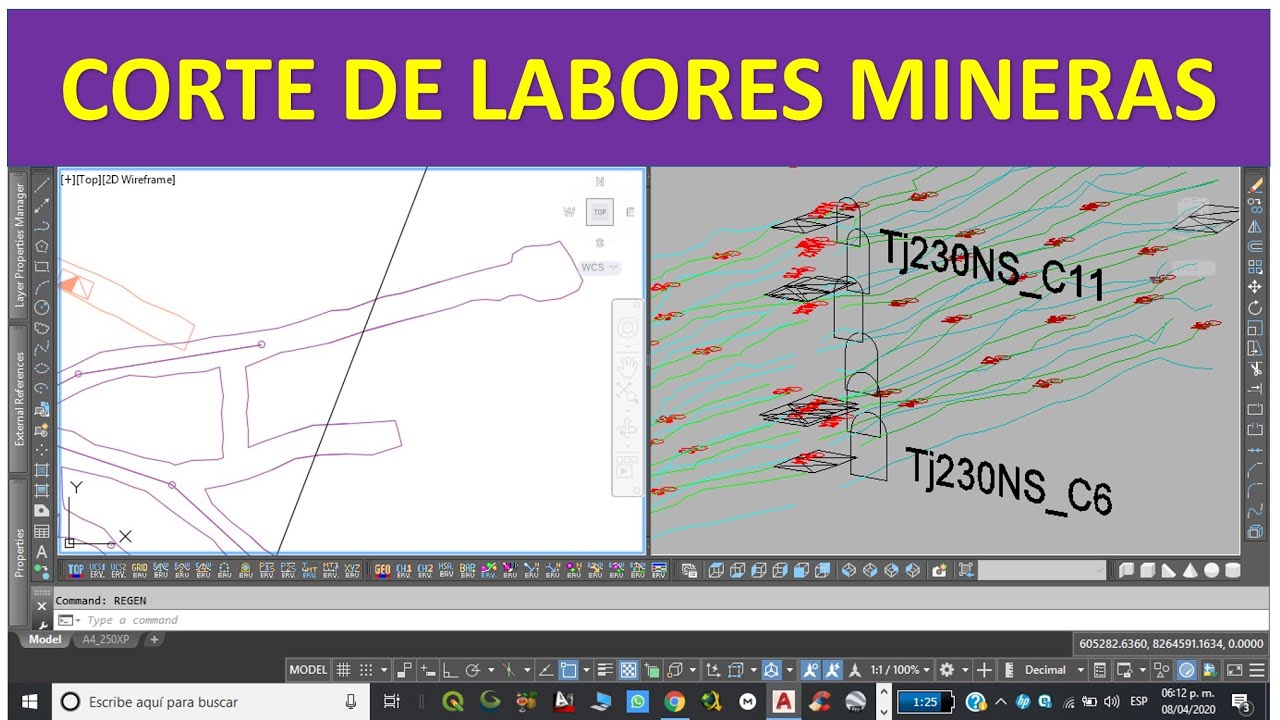Click the GEO ERV toolbar icon

pos(382,570)
